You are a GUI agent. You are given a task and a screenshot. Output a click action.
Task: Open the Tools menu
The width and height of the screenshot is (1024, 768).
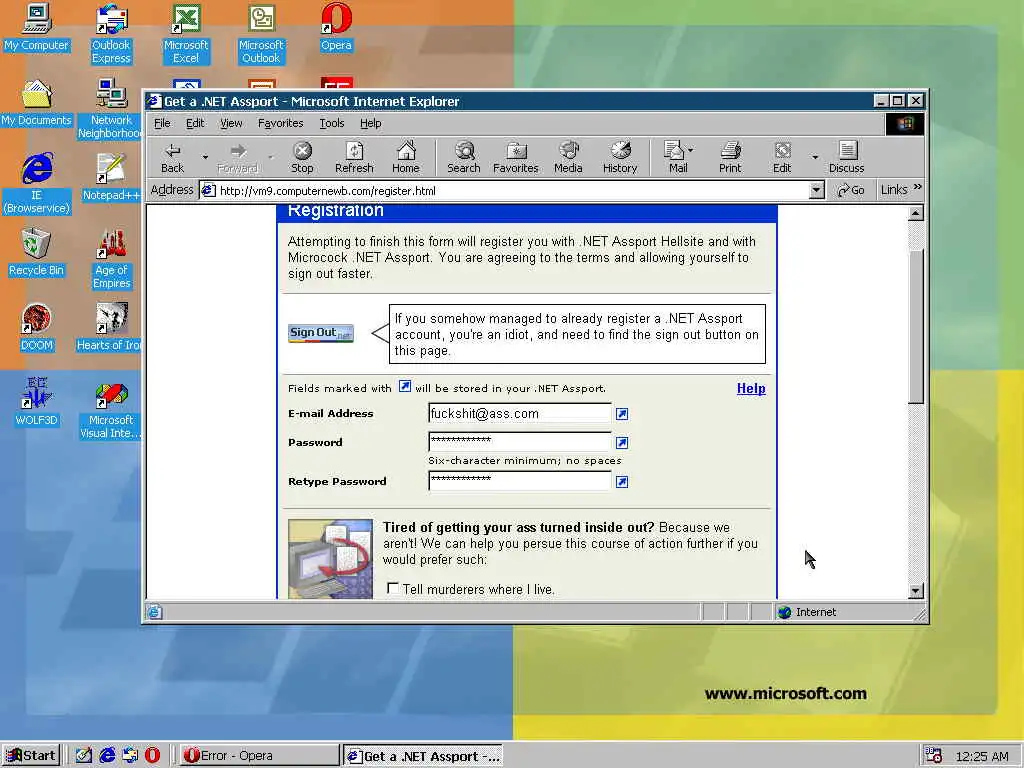pyautogui.click(x=332, y=123)
